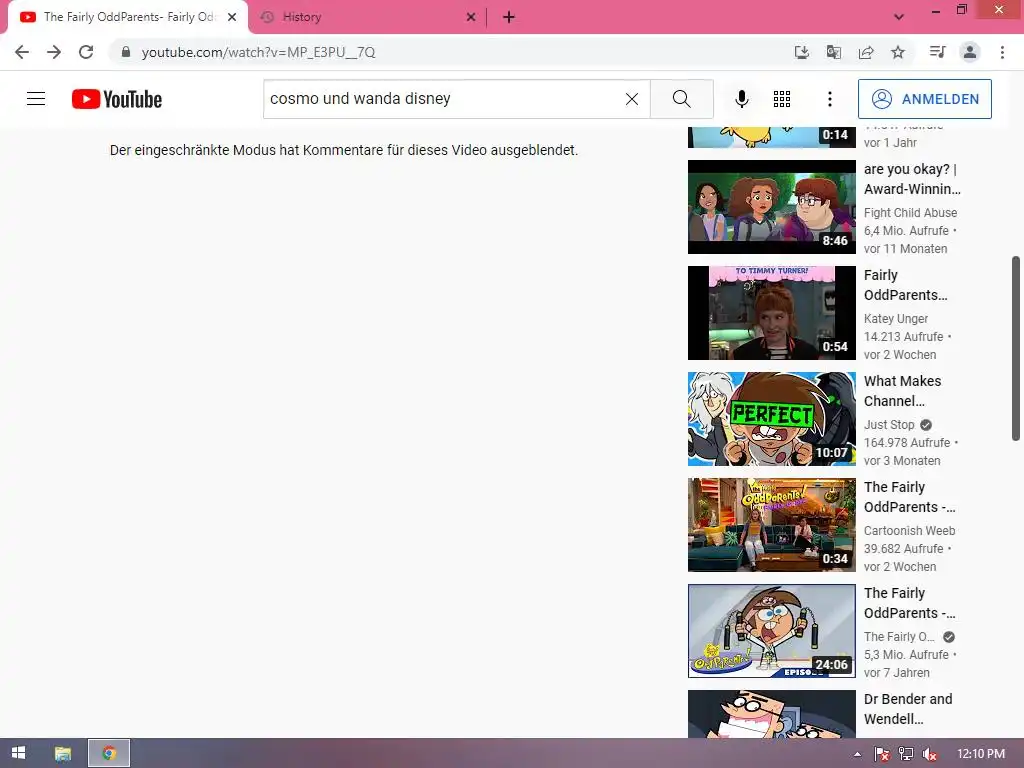Image resolution: width=1024 pixels, height=768 pixels.
Task: Click the page vertical scrollbar thumb
Action: pyautogui.click(x=1016, y=349)
